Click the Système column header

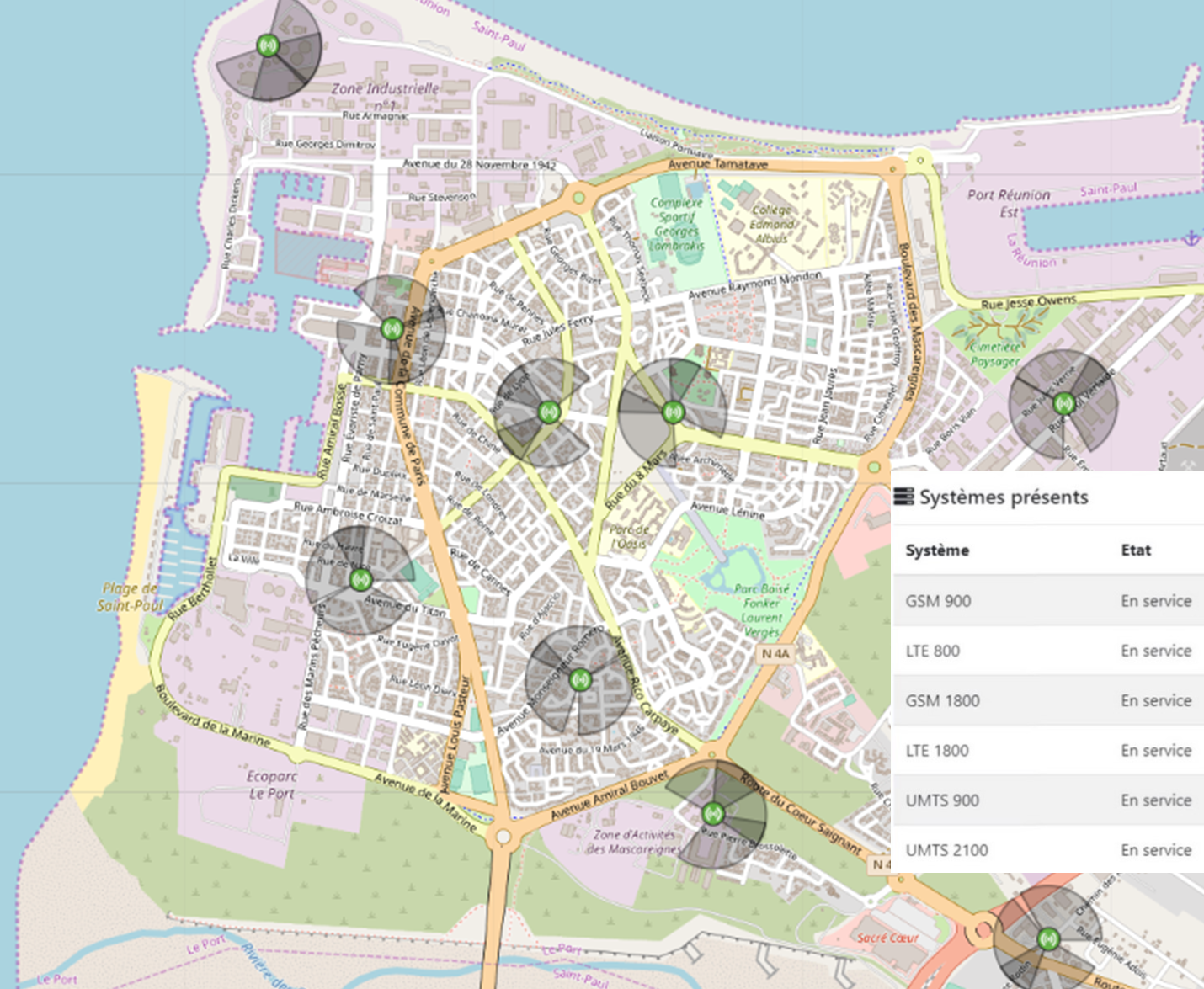(x=937, y=550)
